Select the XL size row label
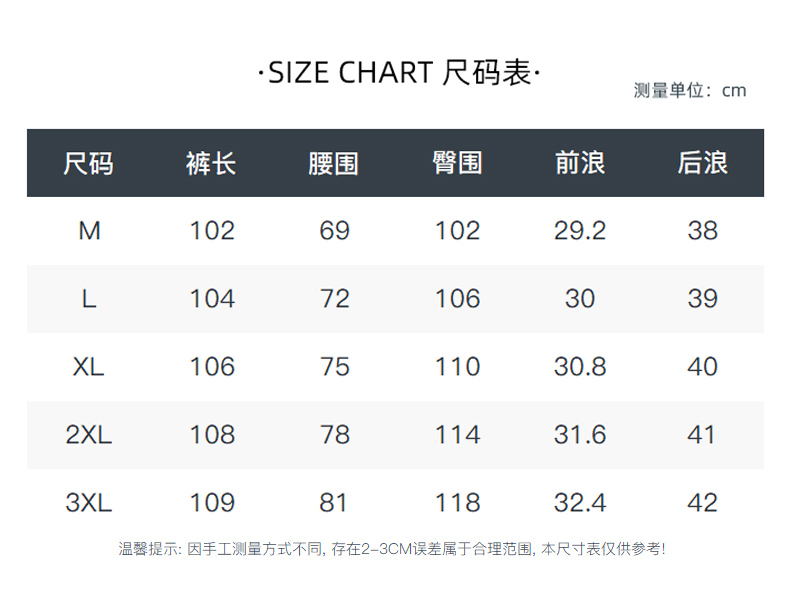This screenshot has height=589, width=790. tap(89, 367)
